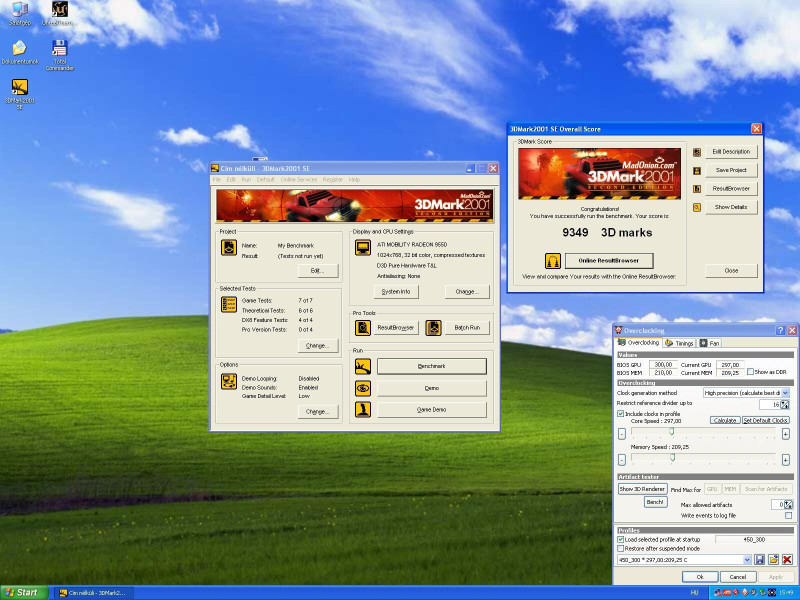Click the BIOS GPU value field

pyautogui.click(x=663, y=365)
